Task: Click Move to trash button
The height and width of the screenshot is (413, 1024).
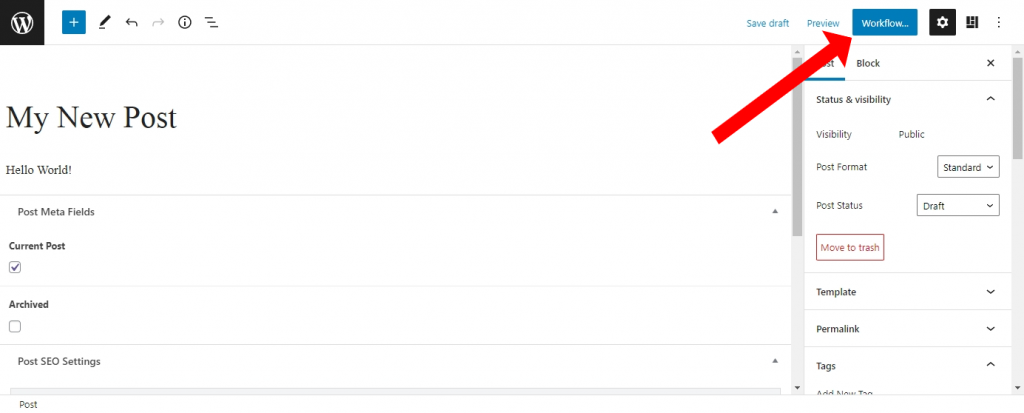Action: 849,247
